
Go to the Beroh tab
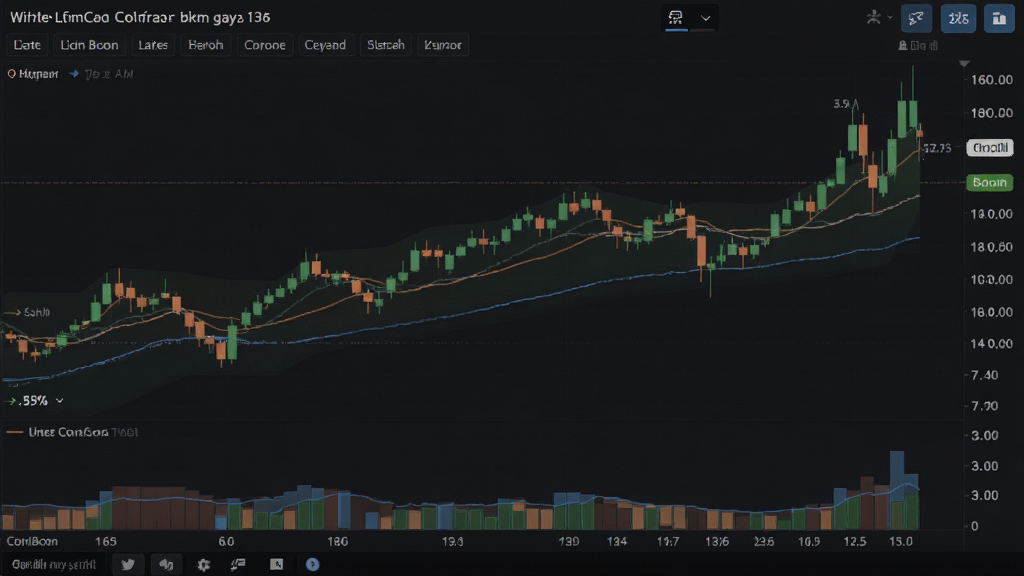(x=206, y=45)
